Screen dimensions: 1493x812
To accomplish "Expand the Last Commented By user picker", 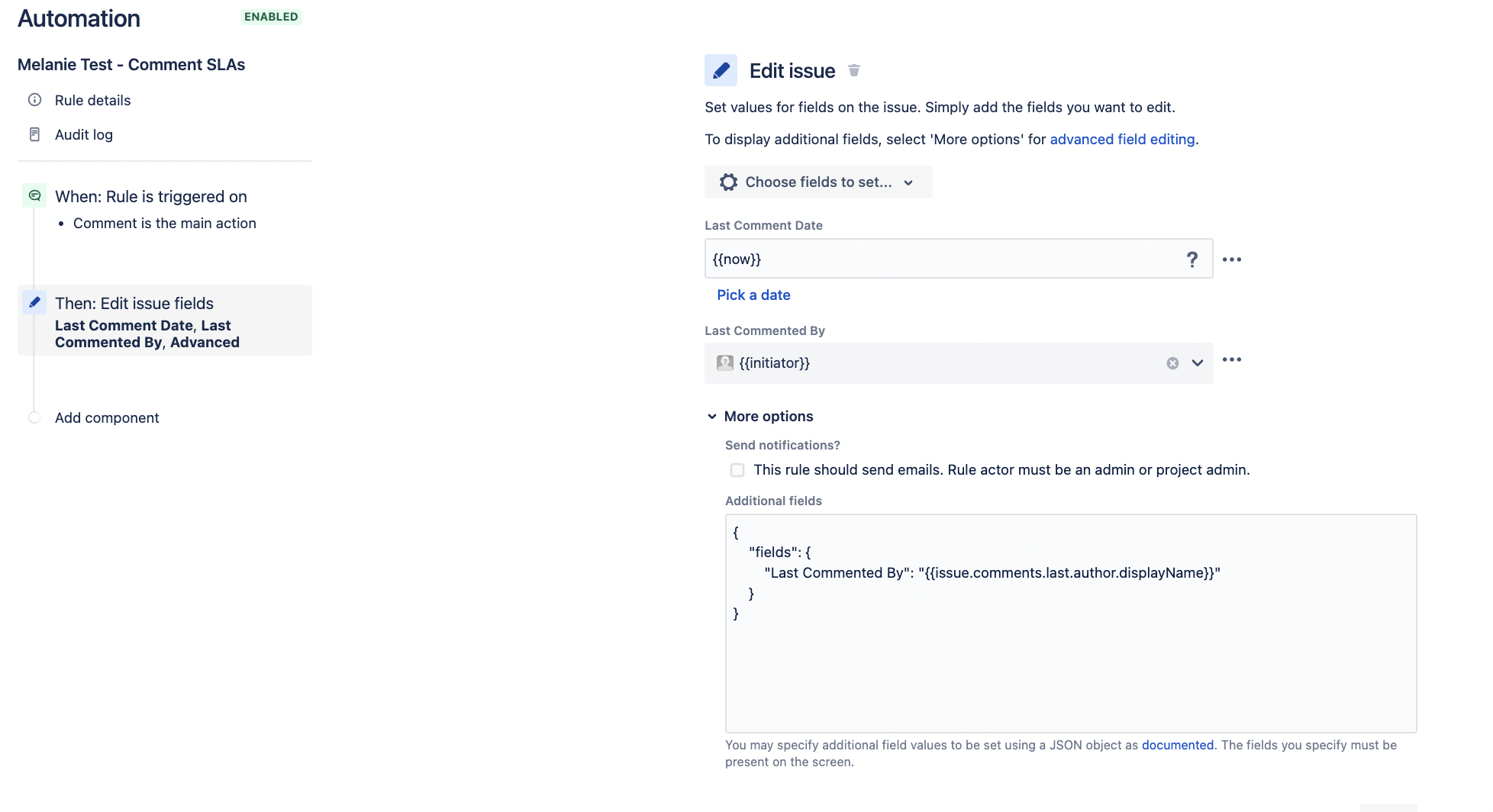I will click(1197, 362).
